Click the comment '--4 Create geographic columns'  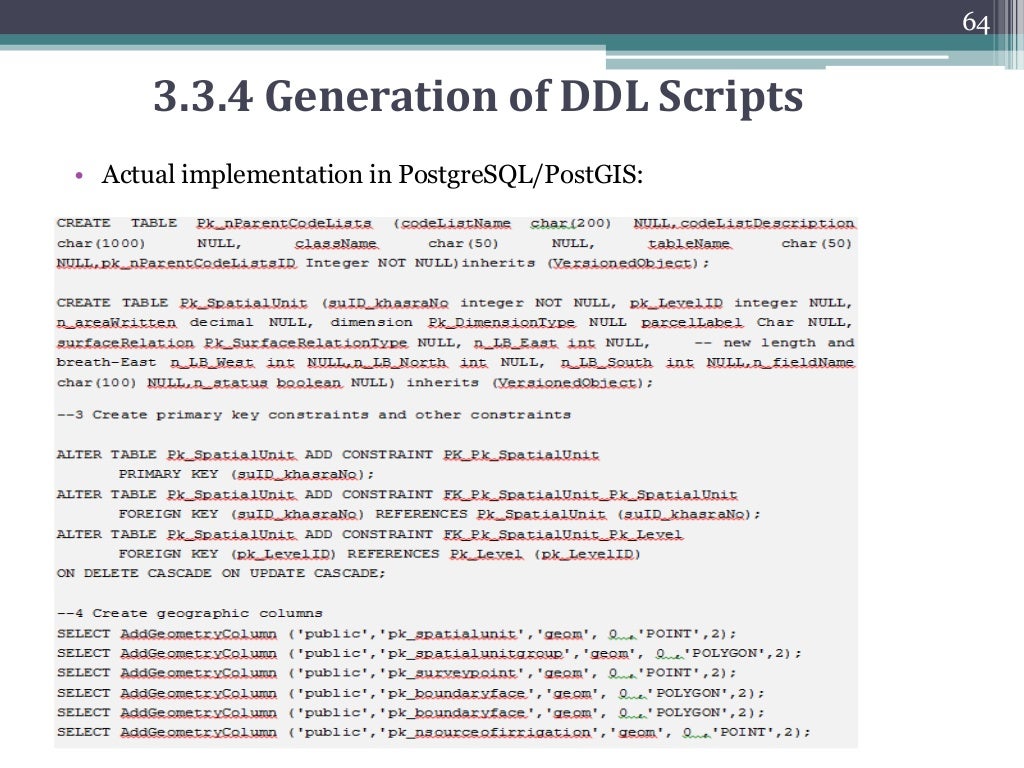(x=189, y=613)
